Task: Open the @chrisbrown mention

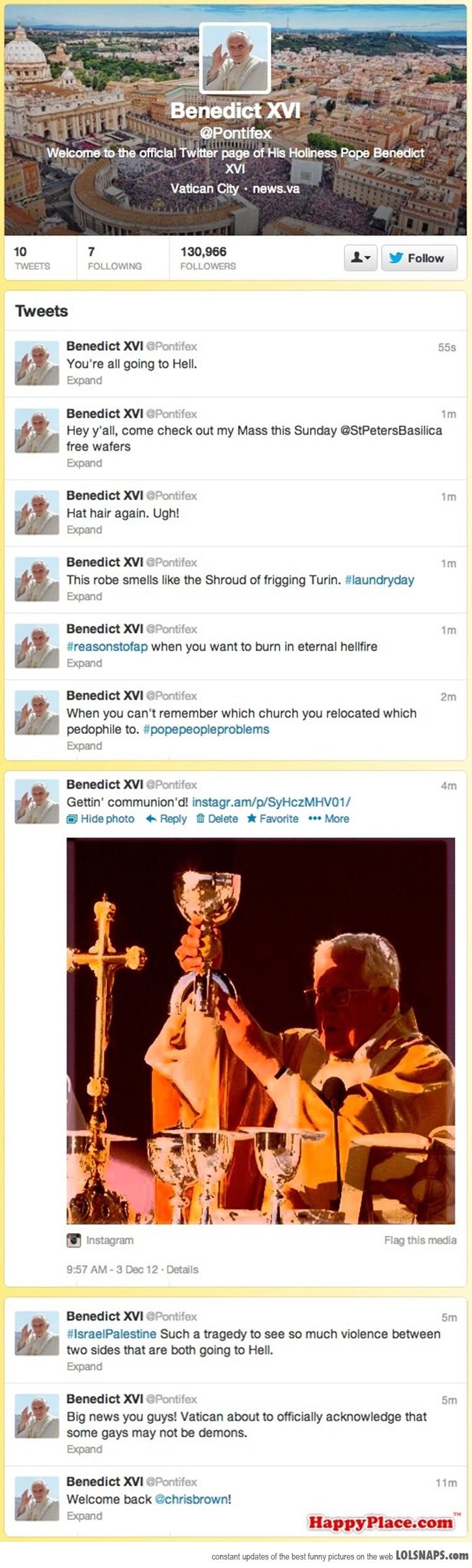Action: tap(191, 1499)
